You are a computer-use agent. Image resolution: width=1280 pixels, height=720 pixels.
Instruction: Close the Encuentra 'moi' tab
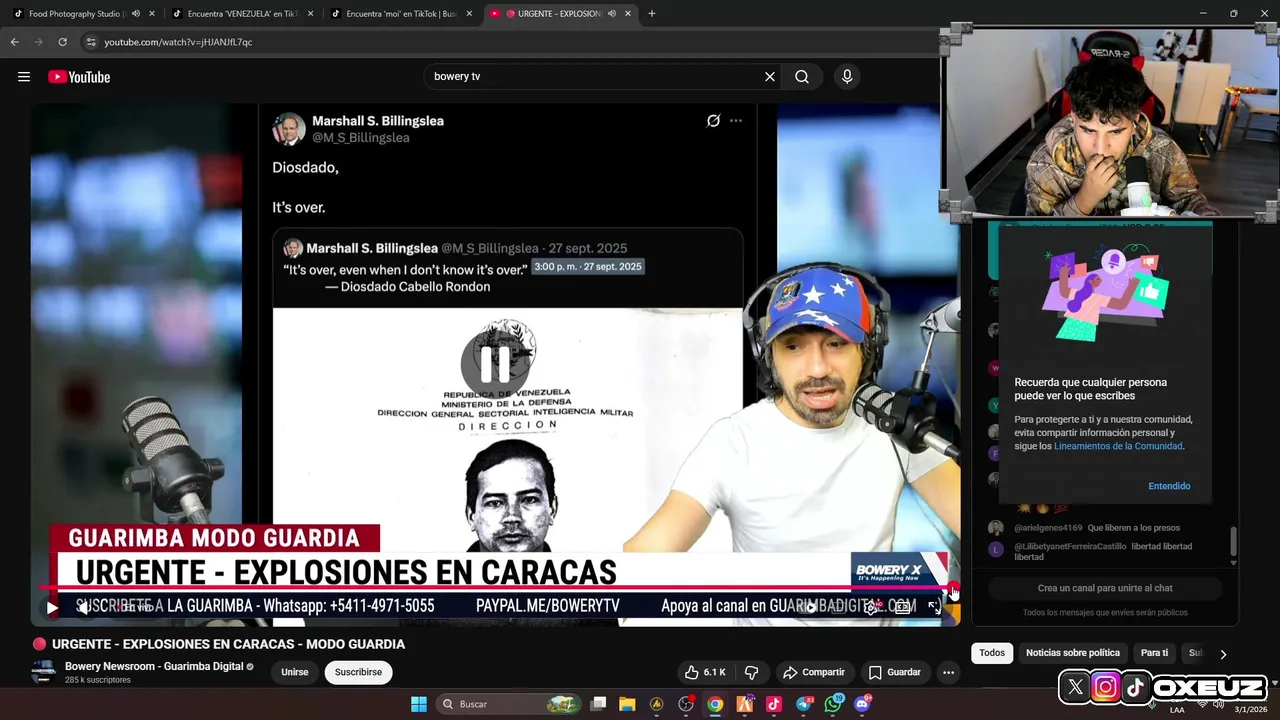tap(469, 14)
